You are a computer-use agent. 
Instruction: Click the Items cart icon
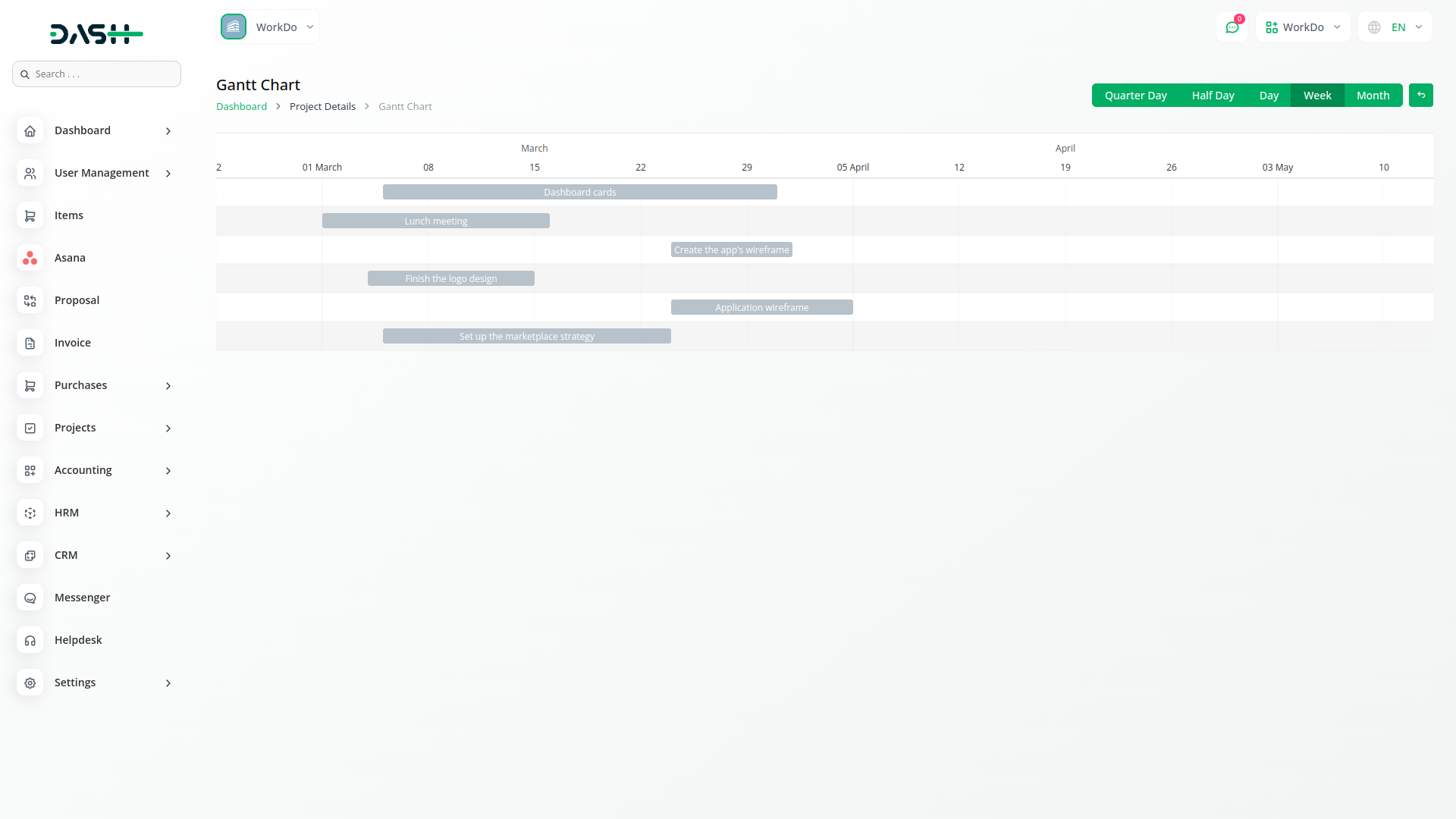[x=30, y=215]
